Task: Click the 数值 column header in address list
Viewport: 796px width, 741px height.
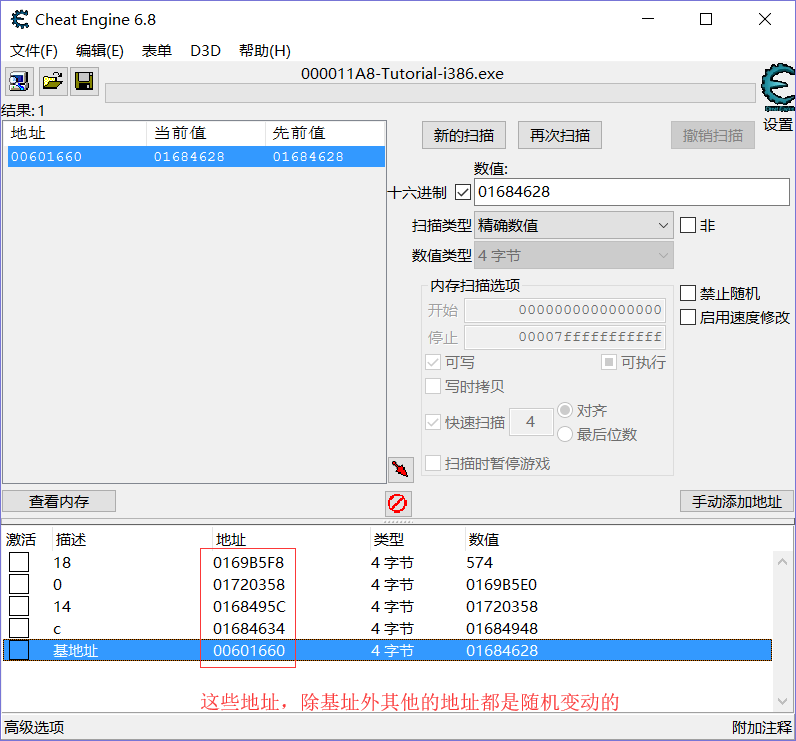Action: click(x=483, y=539)
